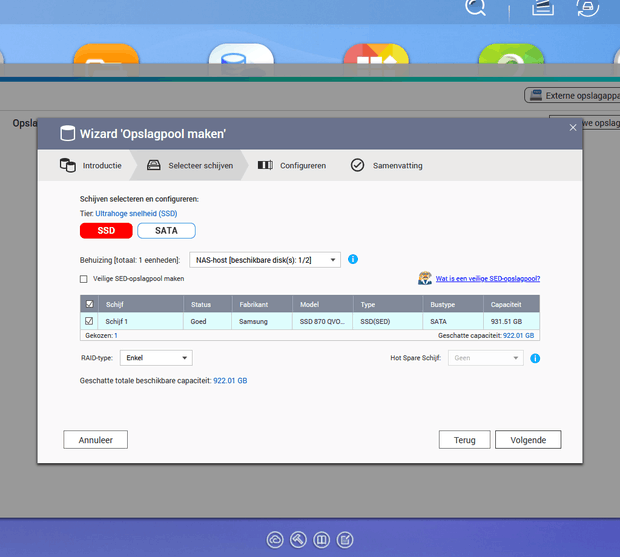Toggle the select-all checkbox in table header
This screenshot has height=557, width=620.
pos(89,304)
